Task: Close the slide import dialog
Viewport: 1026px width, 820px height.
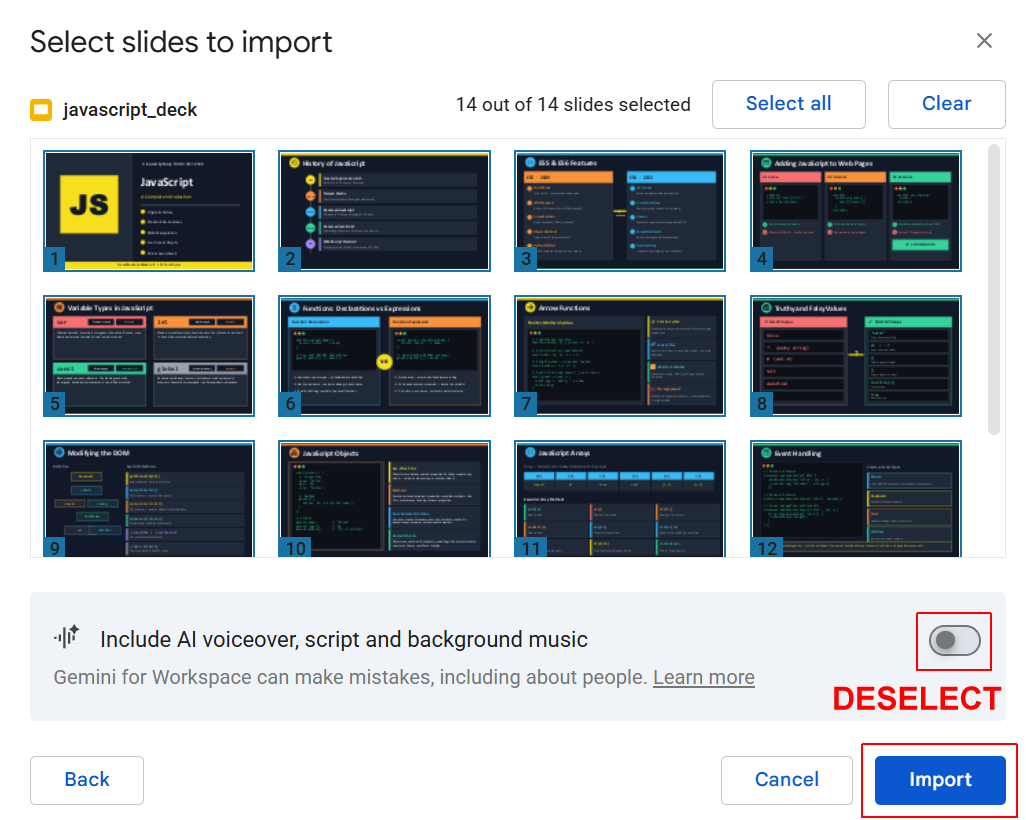Action: (984, 40)
